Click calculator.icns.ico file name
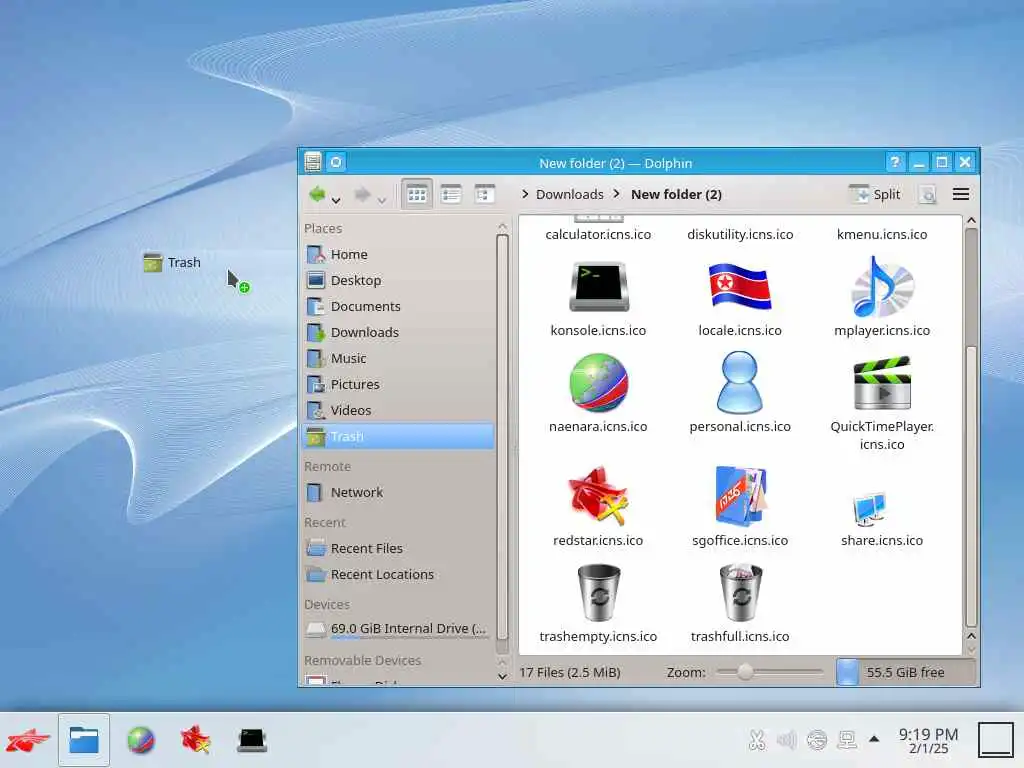 [x=598, y=234]
